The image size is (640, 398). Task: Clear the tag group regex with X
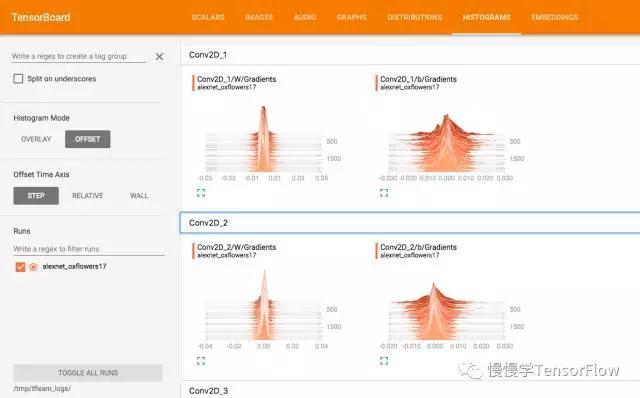[x=159, y=56]
